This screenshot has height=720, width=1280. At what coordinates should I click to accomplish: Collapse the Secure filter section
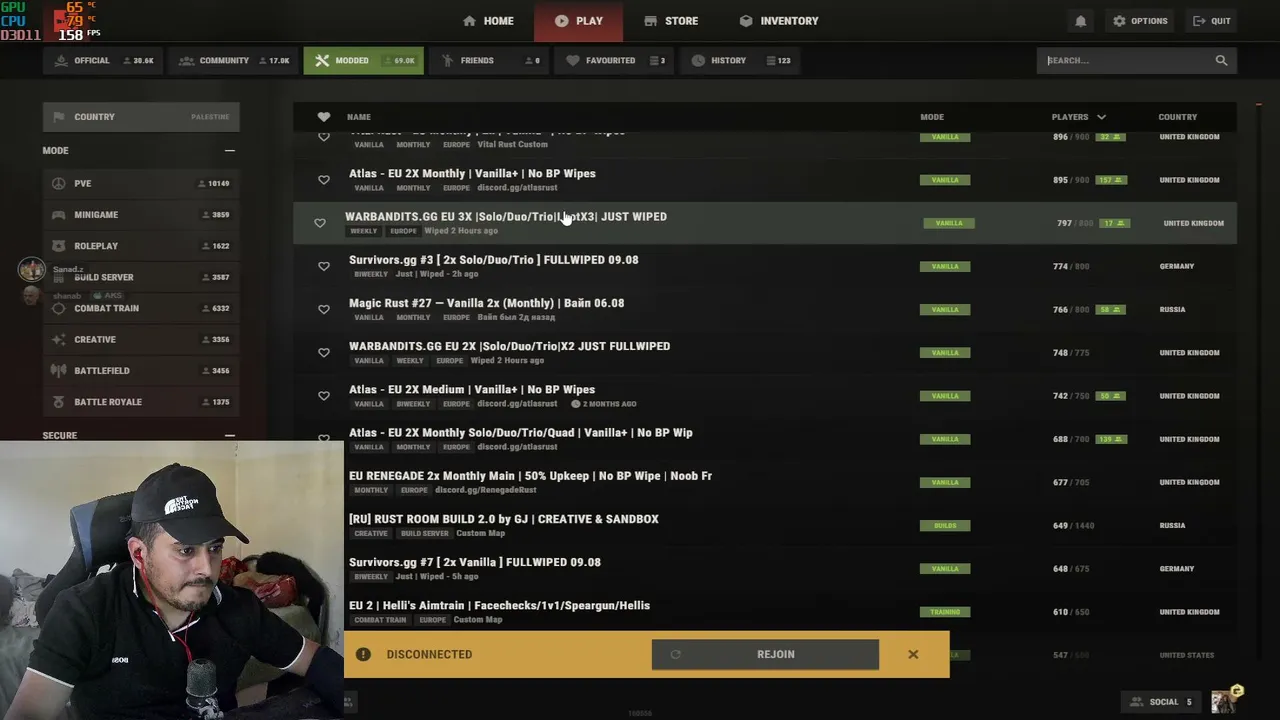pyautogui.click(x=230, y=436)
